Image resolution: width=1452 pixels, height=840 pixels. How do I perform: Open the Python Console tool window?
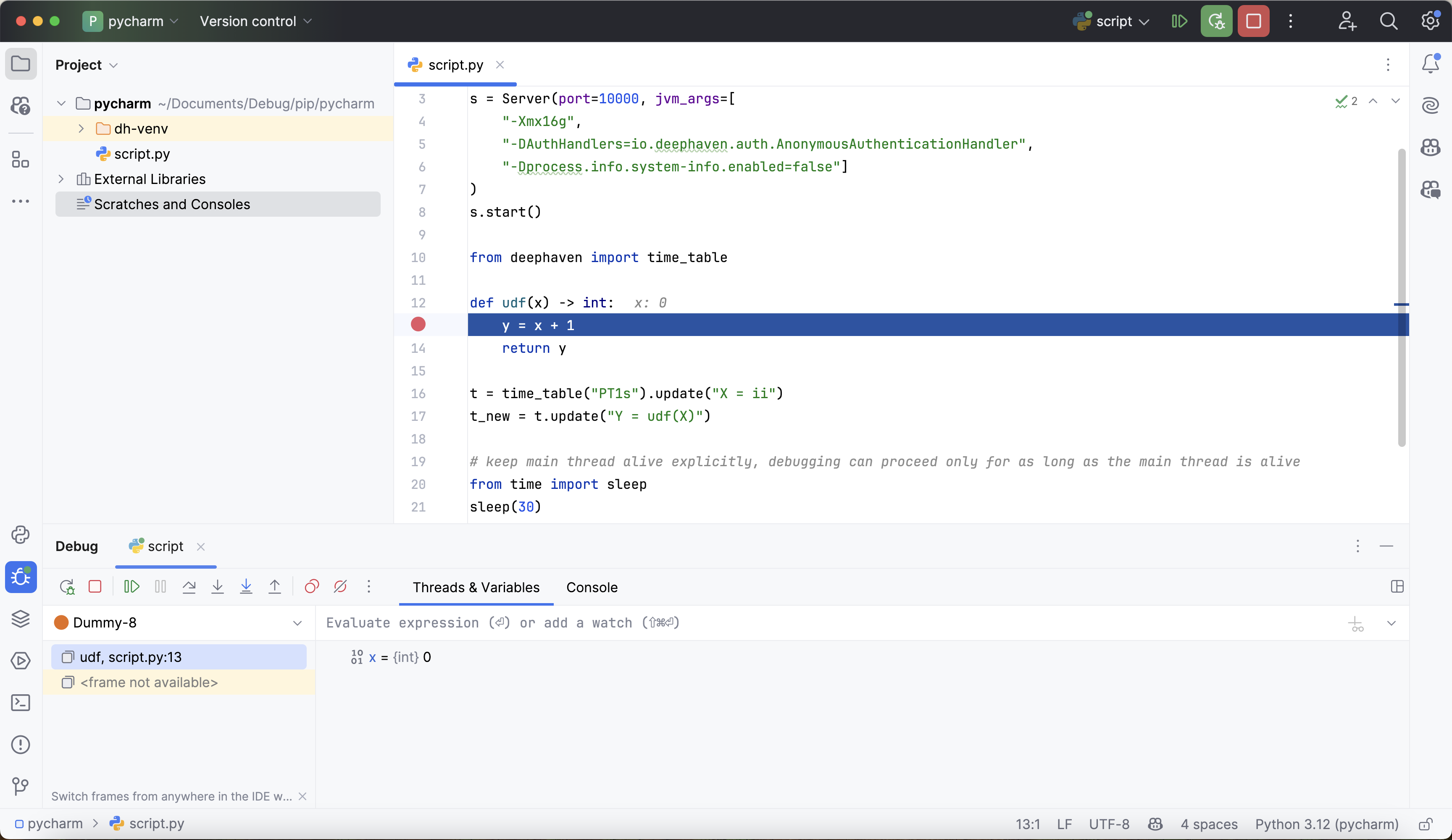tap(21, 535)
